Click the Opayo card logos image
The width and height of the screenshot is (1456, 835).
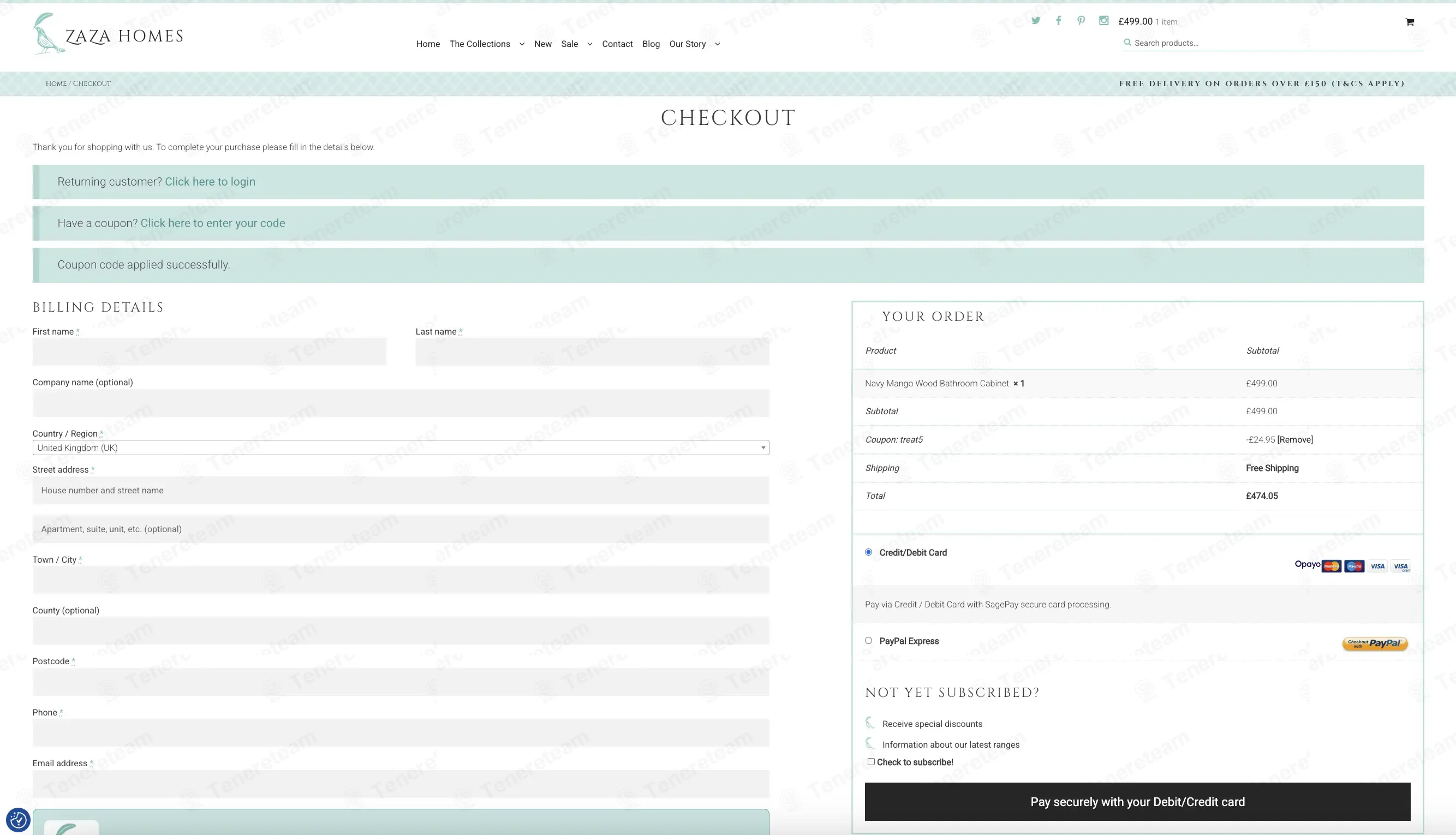click(1352, 566)
